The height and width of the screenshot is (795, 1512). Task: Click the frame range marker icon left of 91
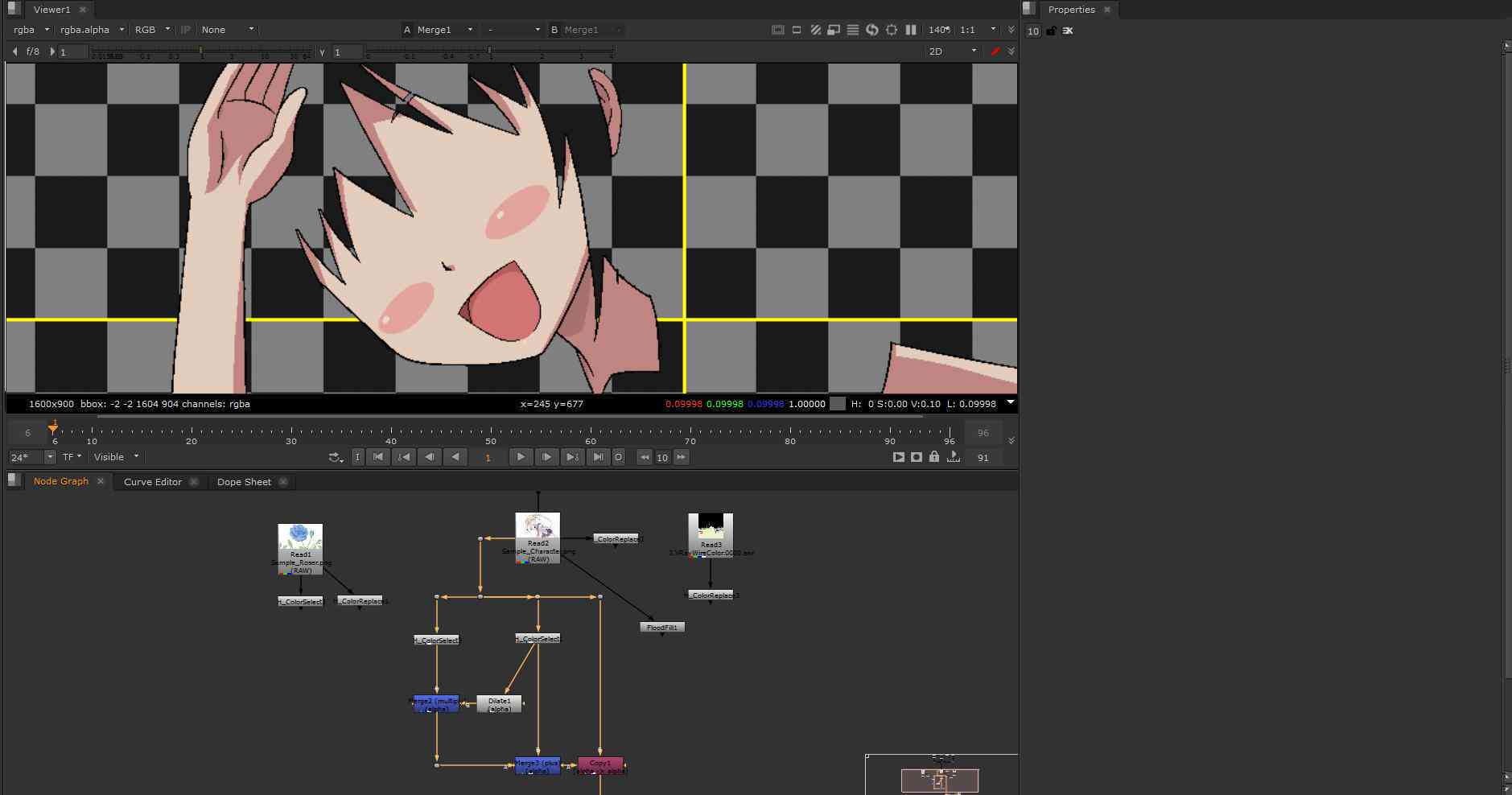tap(954, 457)
